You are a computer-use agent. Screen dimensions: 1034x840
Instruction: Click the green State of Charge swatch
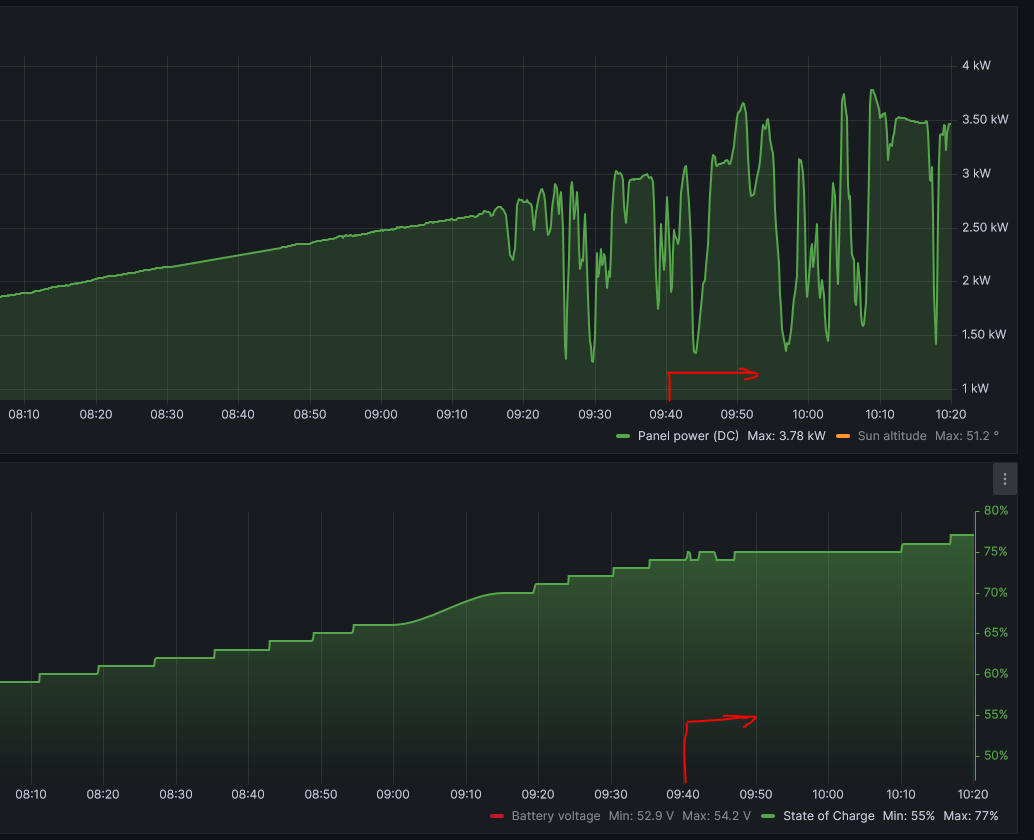768,816
